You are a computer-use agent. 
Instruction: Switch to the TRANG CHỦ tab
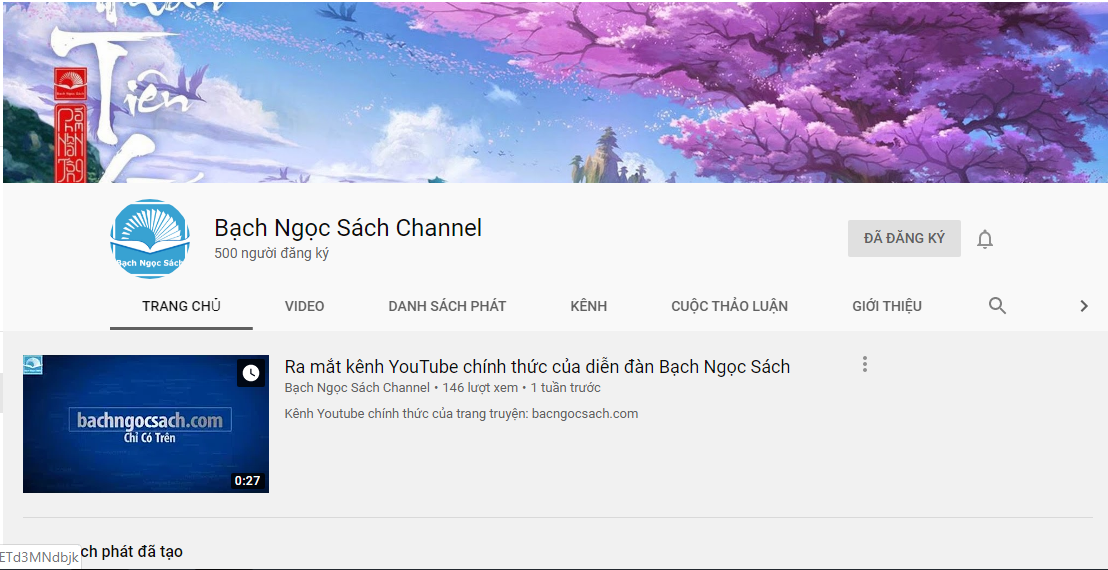click(181, 306)
